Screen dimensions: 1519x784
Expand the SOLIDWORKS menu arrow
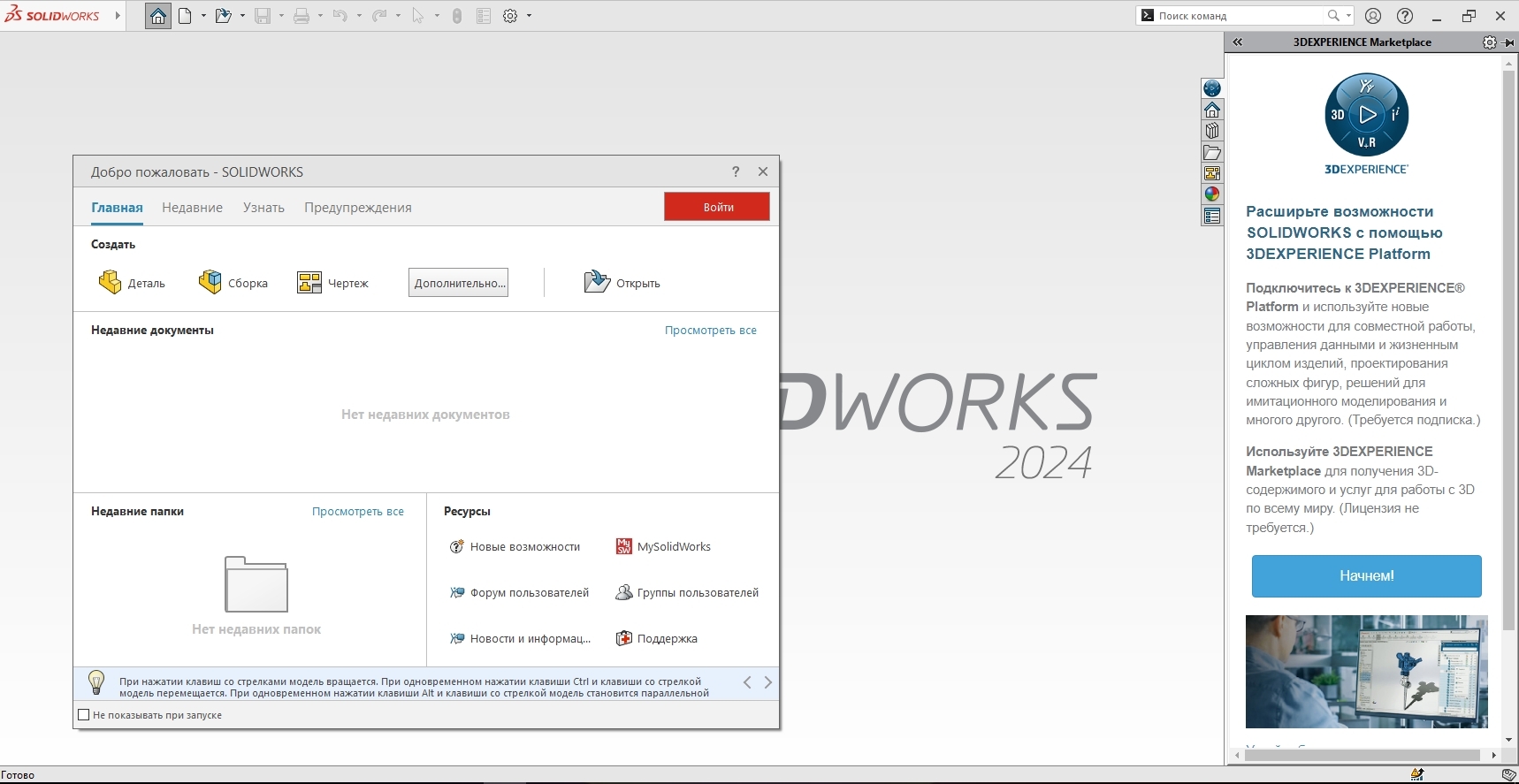coord(118,16)
